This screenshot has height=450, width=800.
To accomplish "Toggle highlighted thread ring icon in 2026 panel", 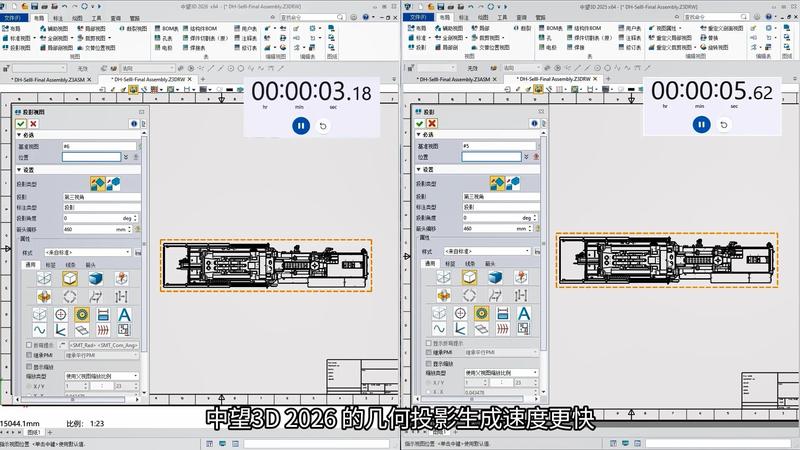I will 82,314.
